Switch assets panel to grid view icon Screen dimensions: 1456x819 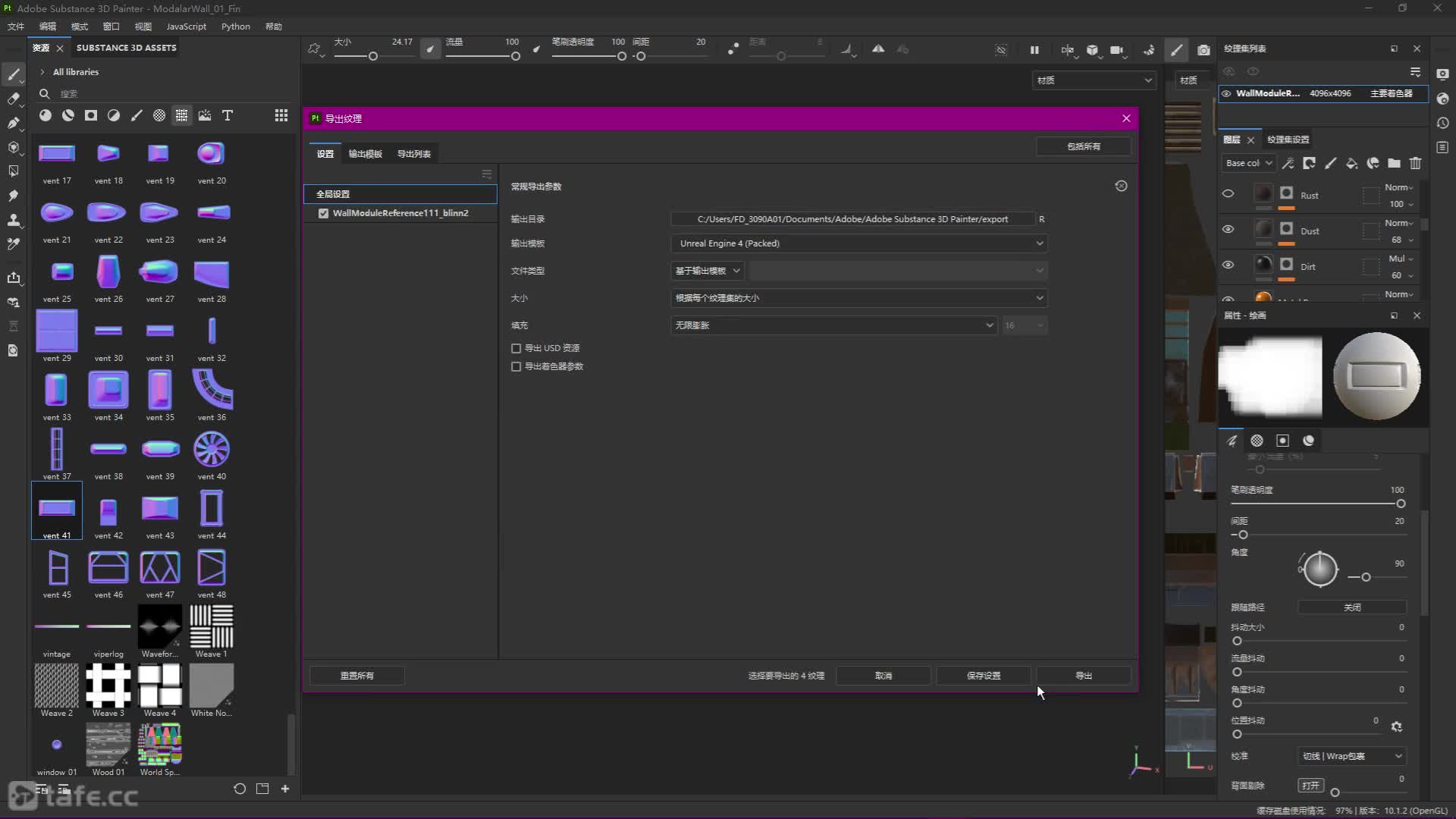coord(281,115)
